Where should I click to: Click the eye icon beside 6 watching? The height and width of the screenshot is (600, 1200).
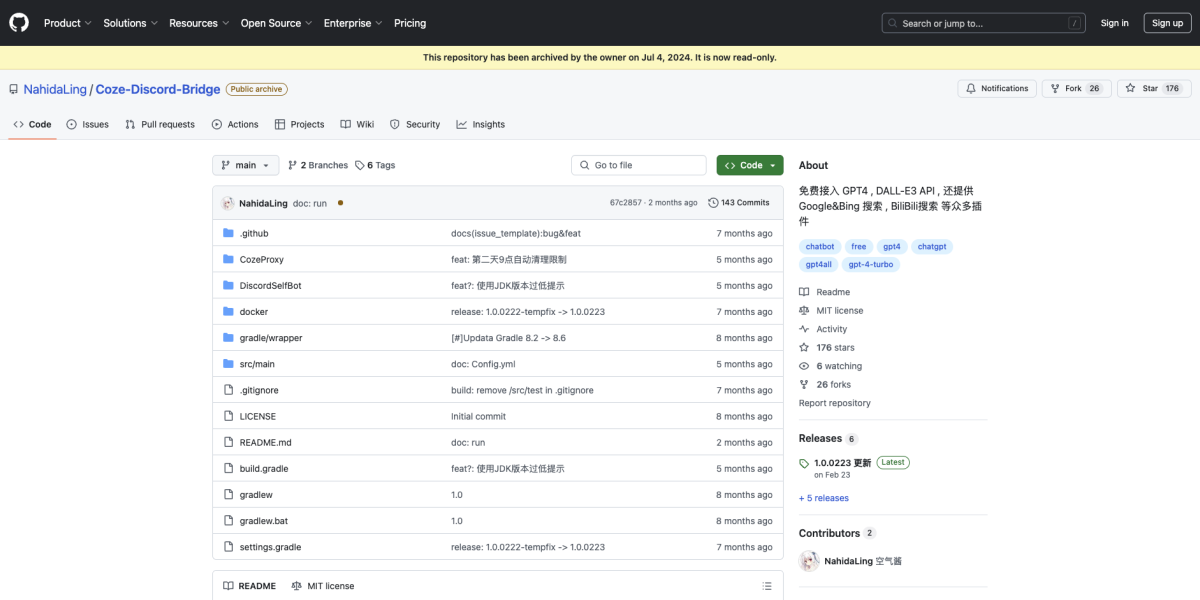pyautogui.click(x=804, y=365)
